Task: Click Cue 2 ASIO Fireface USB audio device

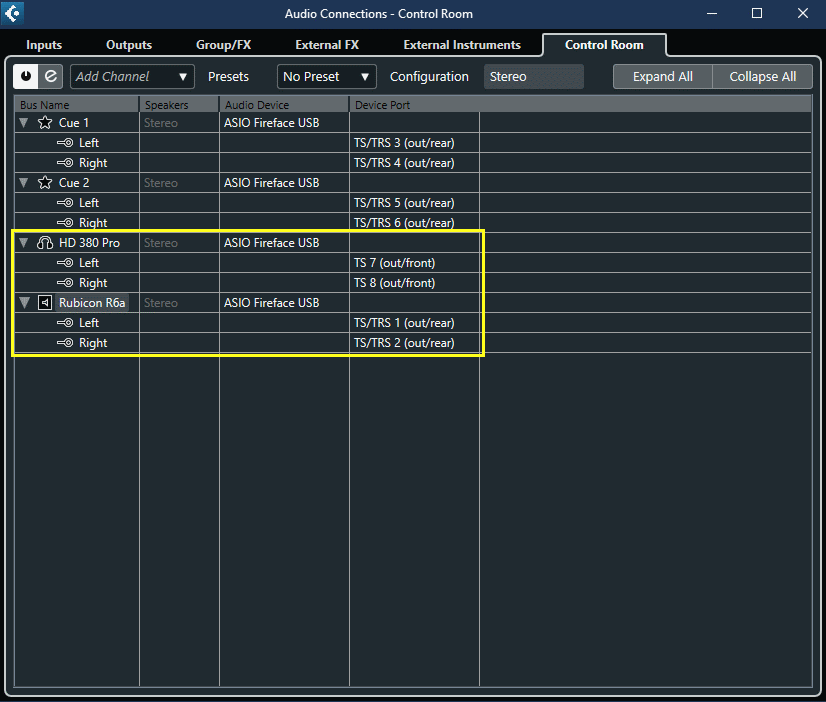Action: point(272,183)
